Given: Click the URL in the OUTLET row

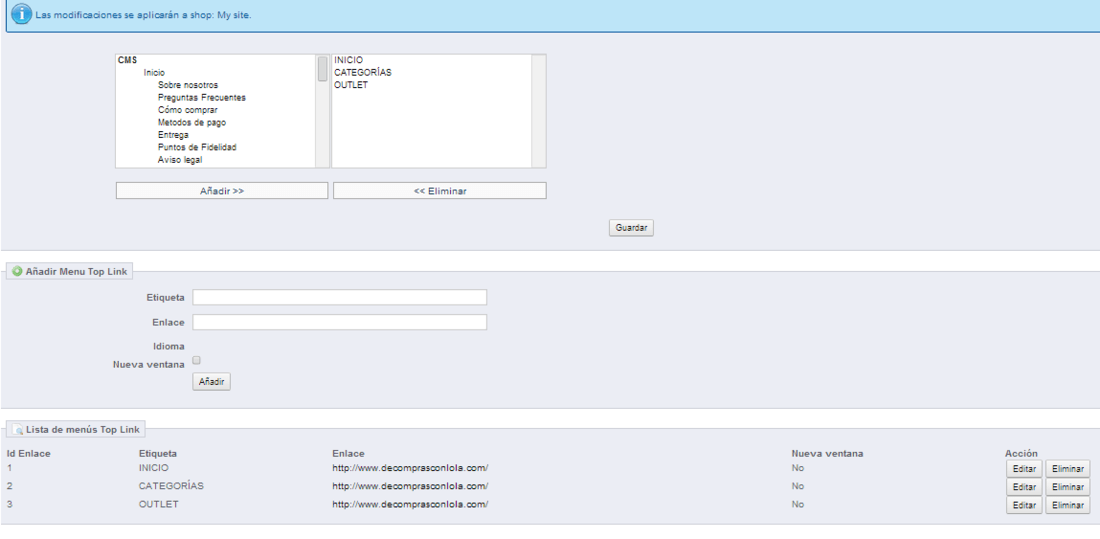Looking at the screenshot, I should click(x=410, y=505).
